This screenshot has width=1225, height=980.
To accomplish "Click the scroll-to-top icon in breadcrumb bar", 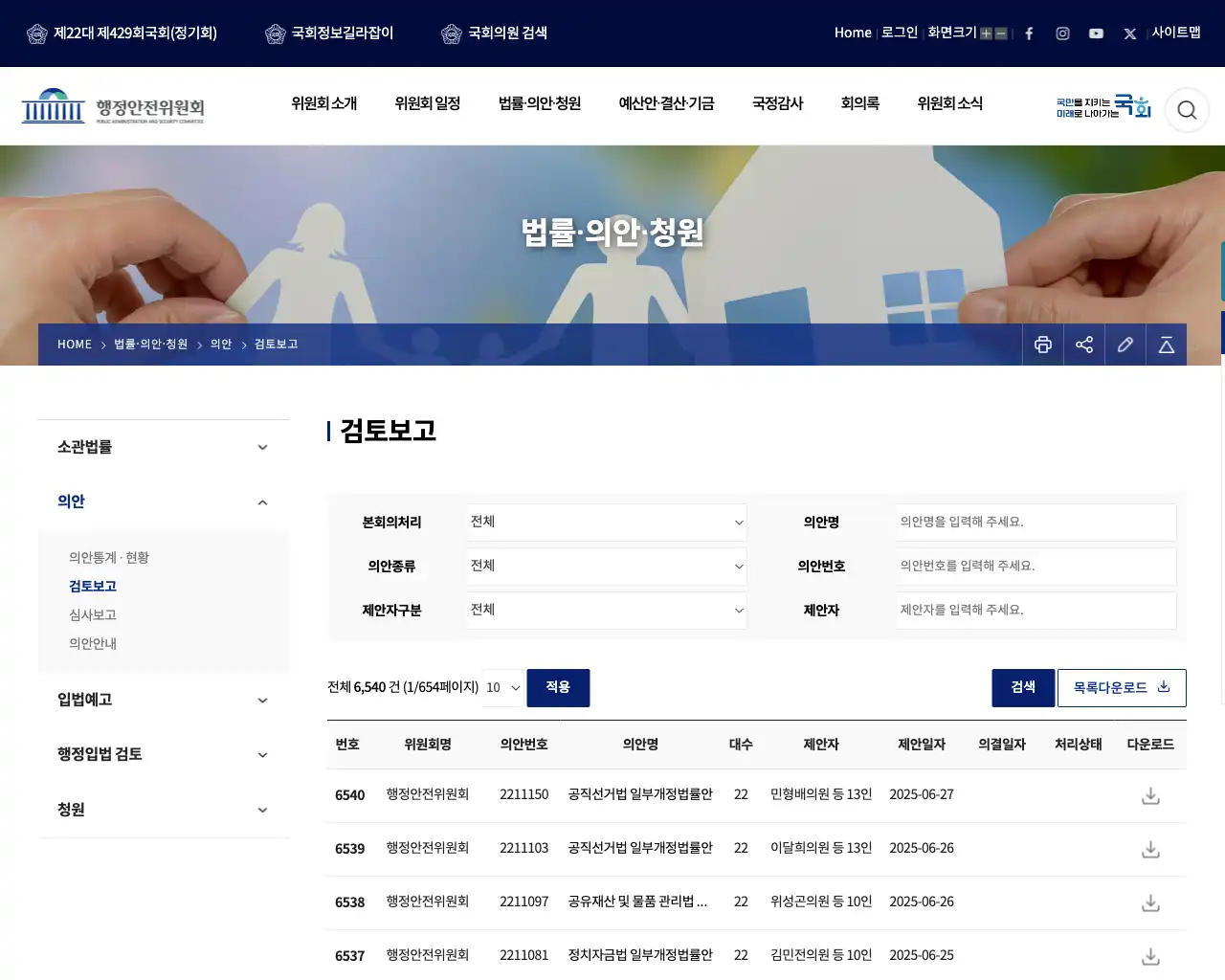I will pos(1167,345).
